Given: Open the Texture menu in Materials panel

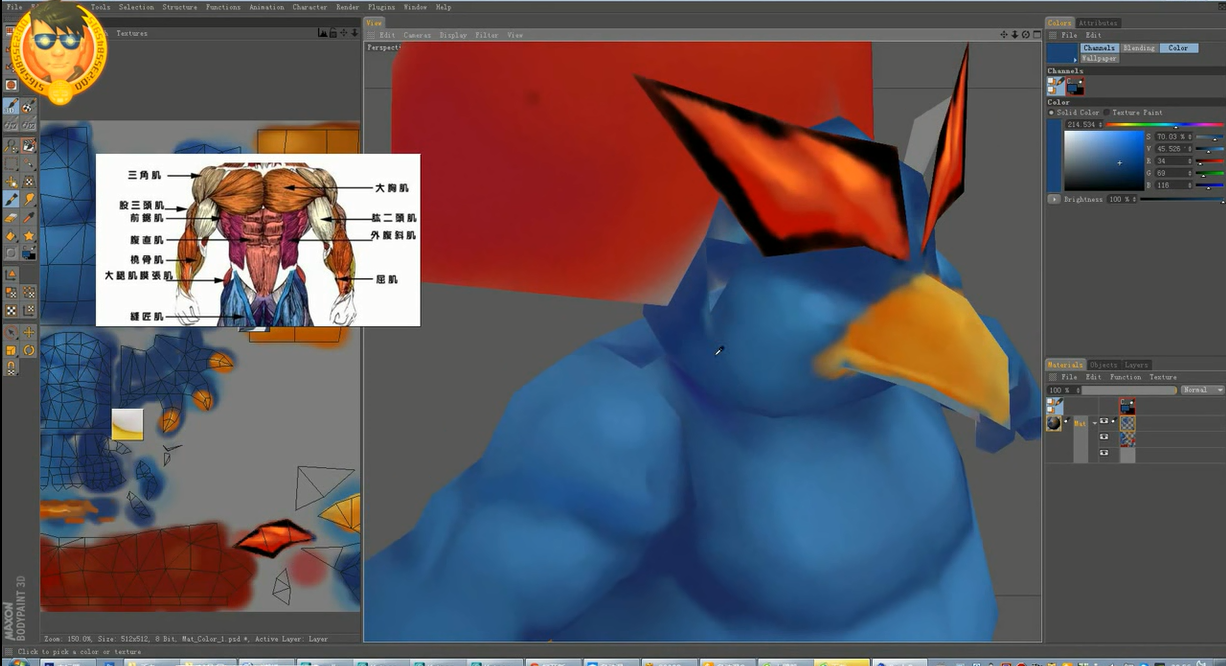Looking at the screenshot, I should coord(1163,377).
